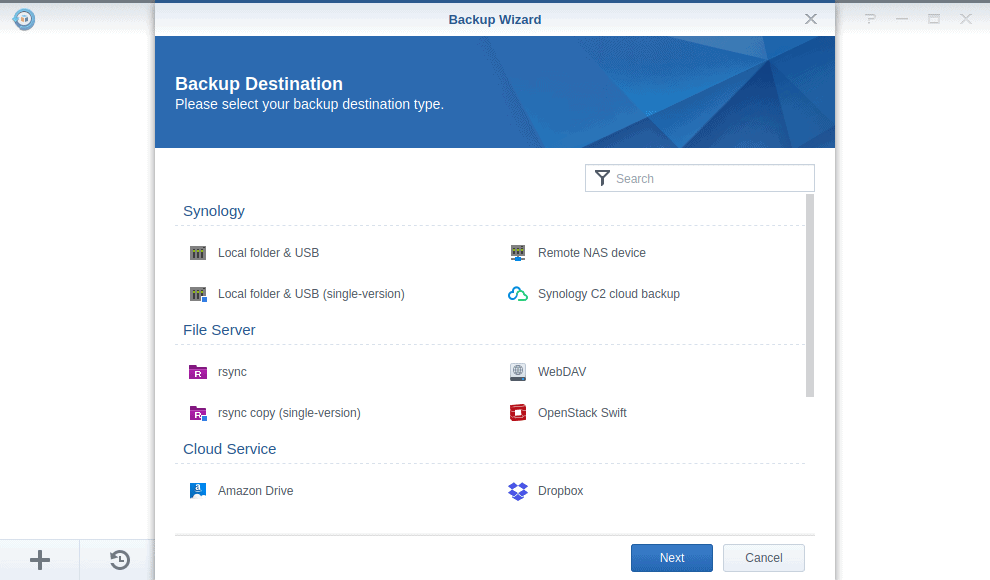Choose the rsync copy (single-version) icon

pos(198,412)
